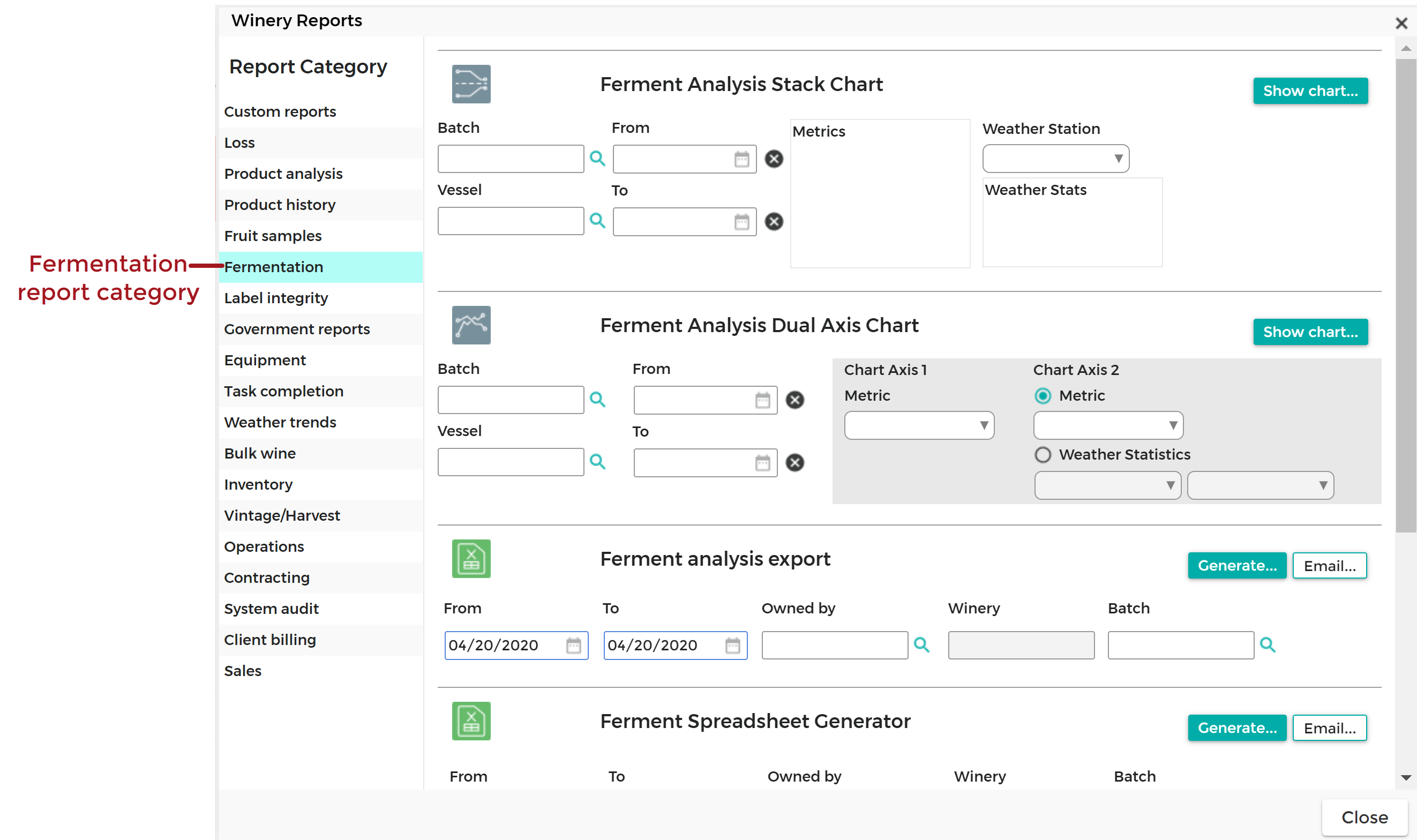Click the Close button

tap(1364, 817)
